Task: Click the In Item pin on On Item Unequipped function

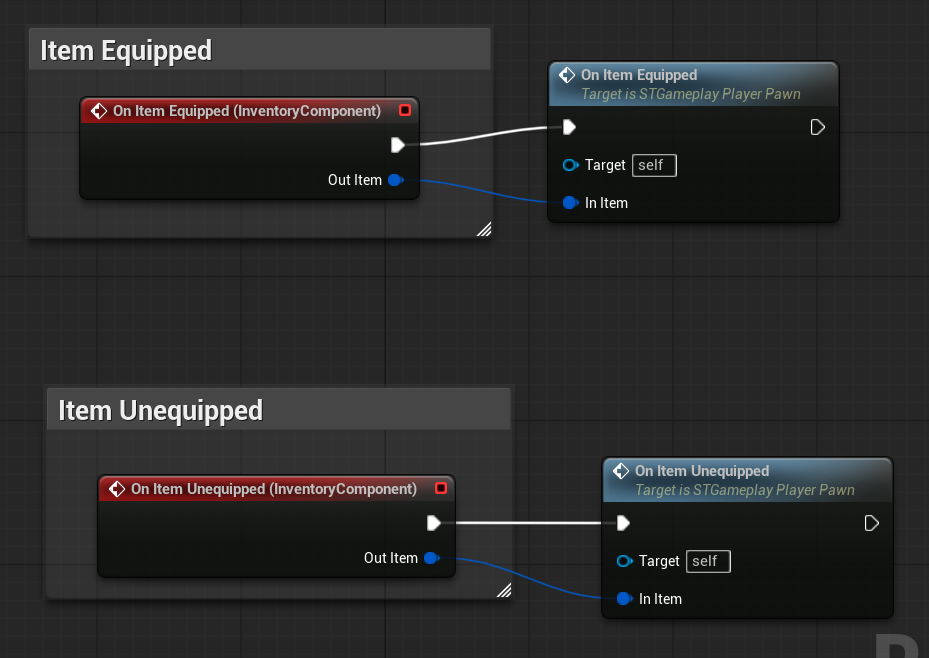Action: pos(624,599)
